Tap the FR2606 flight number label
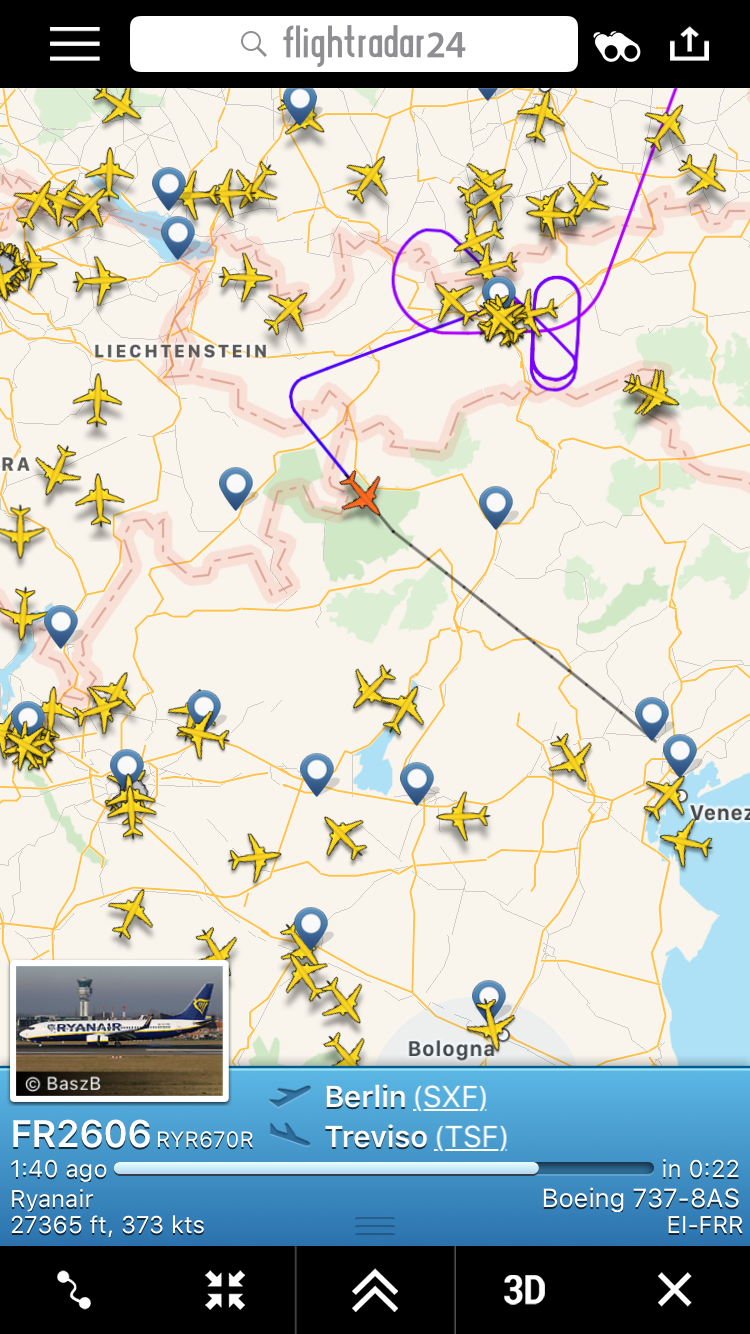The height and width of the screenshot is (1334, 750). pyautogui.click(x=81, y=1135)
